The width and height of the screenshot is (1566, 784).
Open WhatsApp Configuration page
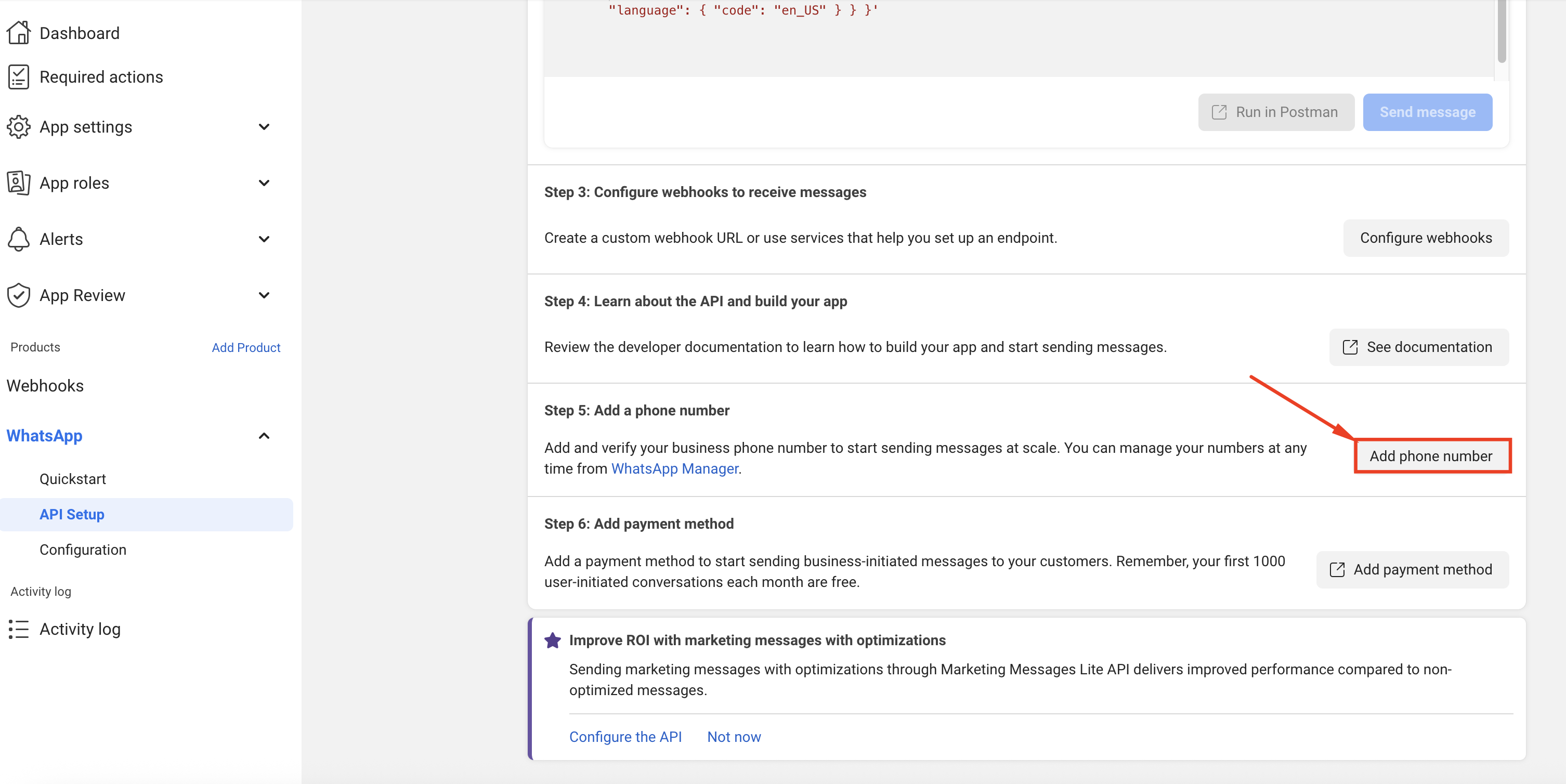pyautogui.click(x=83, y=550)
